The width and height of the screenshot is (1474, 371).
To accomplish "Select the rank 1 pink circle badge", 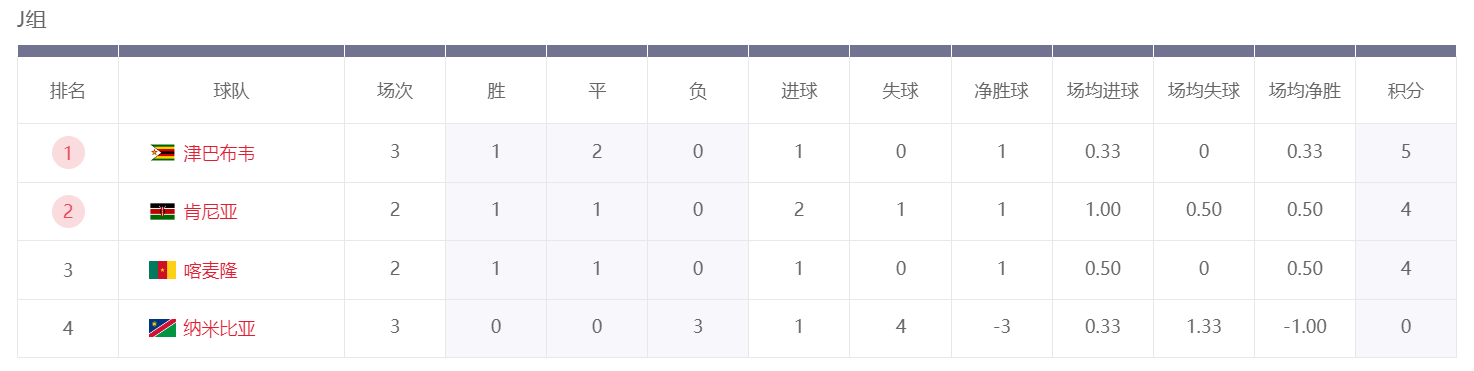I will pyautogui.click(x=68, y=153).
